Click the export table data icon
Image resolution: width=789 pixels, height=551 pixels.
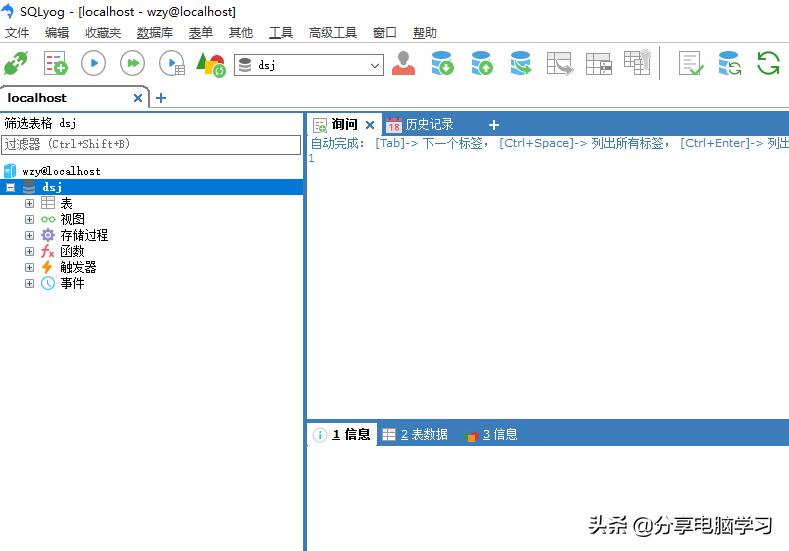[560, 63]
